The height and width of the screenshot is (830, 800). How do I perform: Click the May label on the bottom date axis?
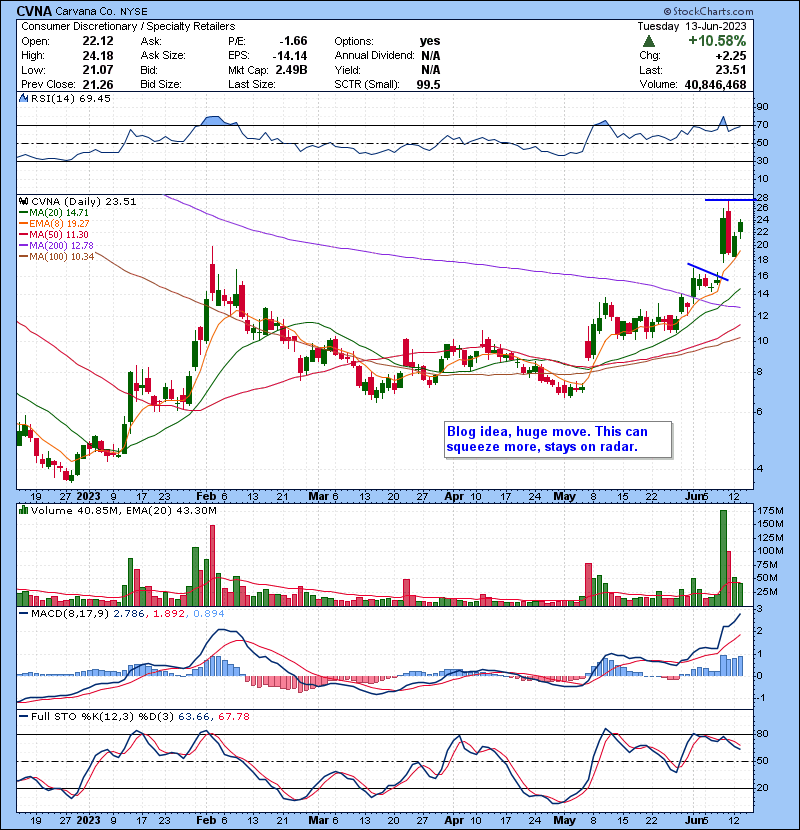tap(564, 820)
